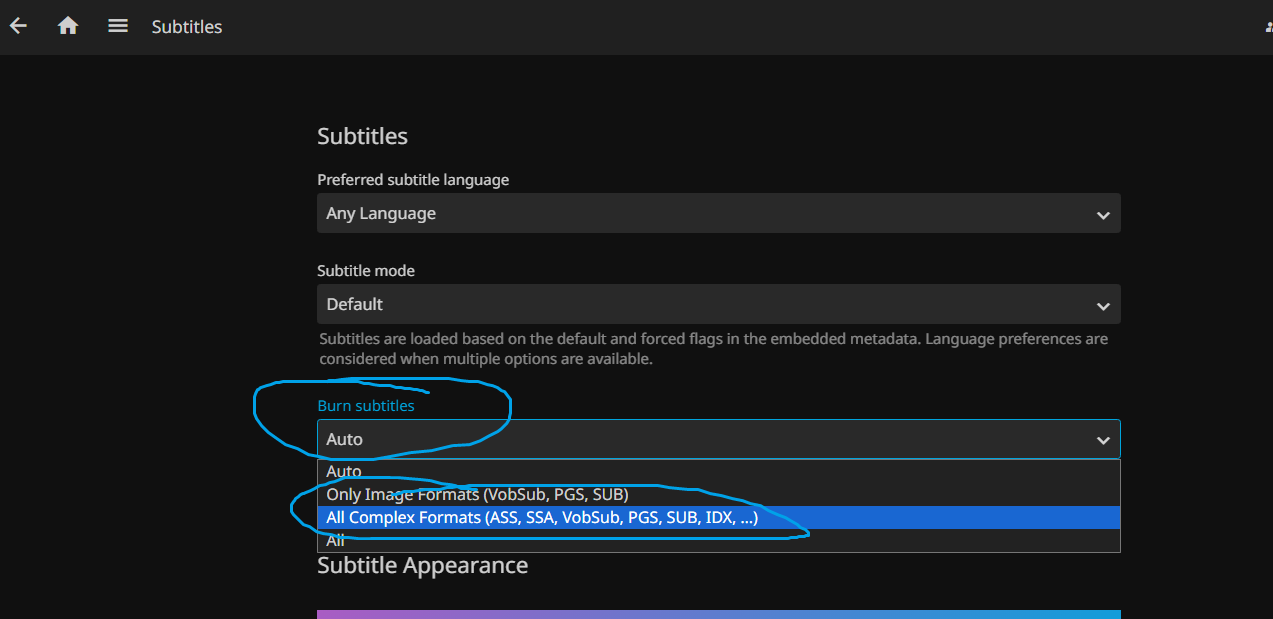Screen dimensions: 1273x619
Task: Click the users icon at top right
Action: click(x=1267, y=27)
